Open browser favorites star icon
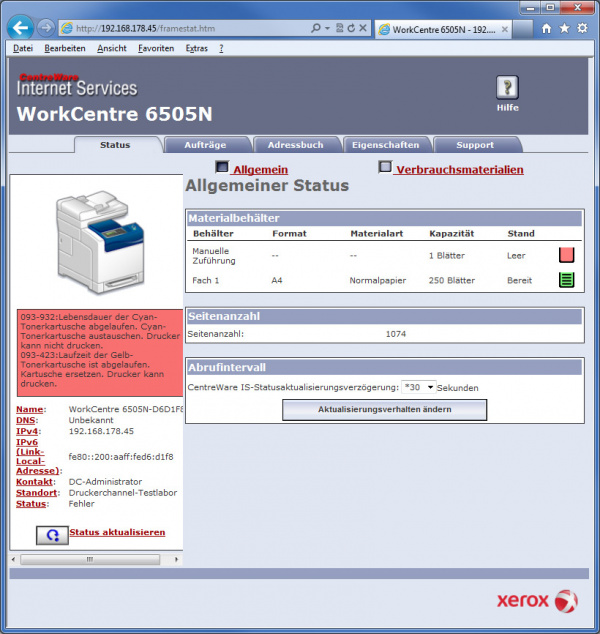Image resolution: width=600 pixels, height=634 pixels. (x=564, y=28)
